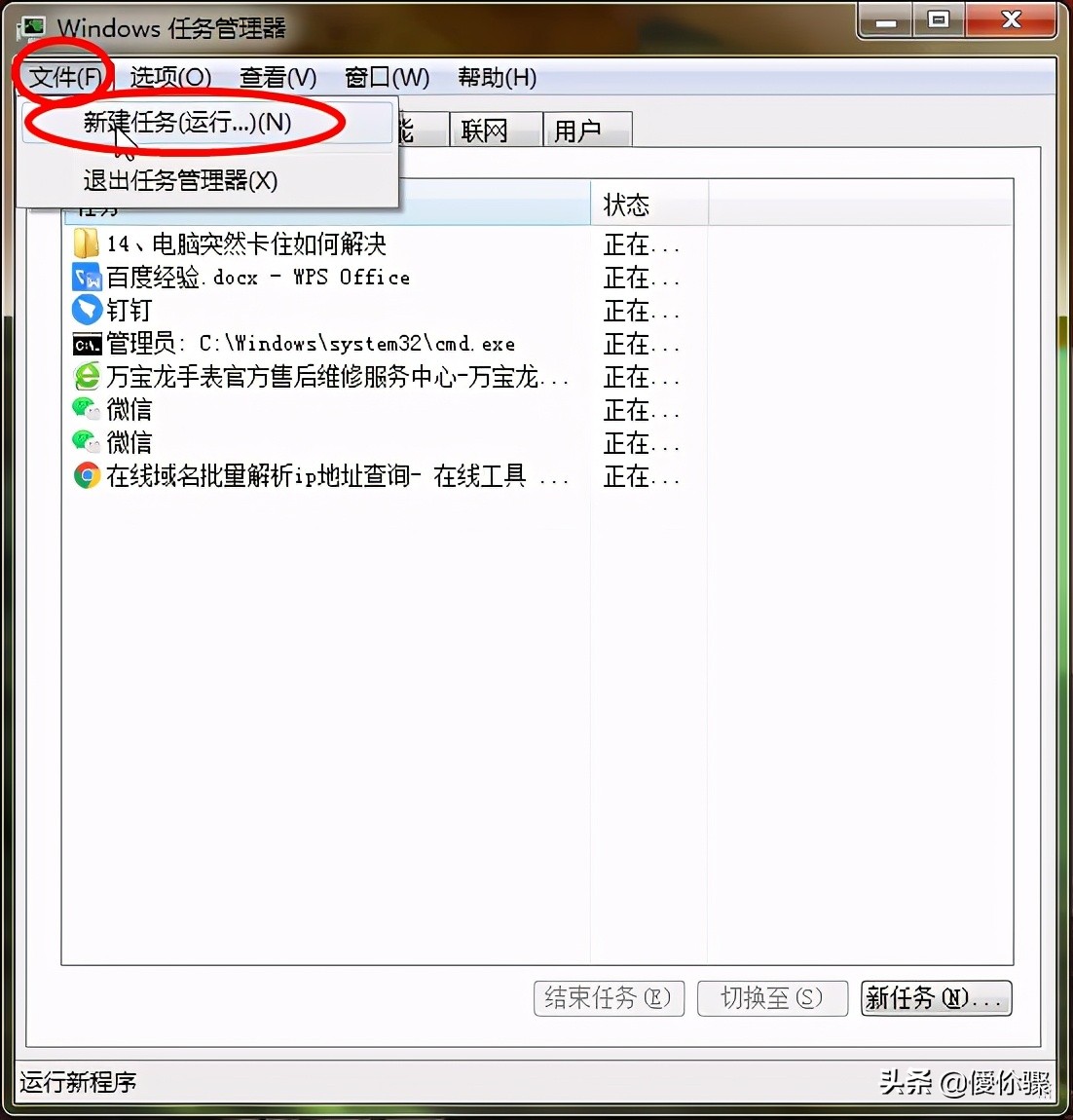Switch to the 用户 tab
1073x1120 pixels.
[x=587, y=130]
